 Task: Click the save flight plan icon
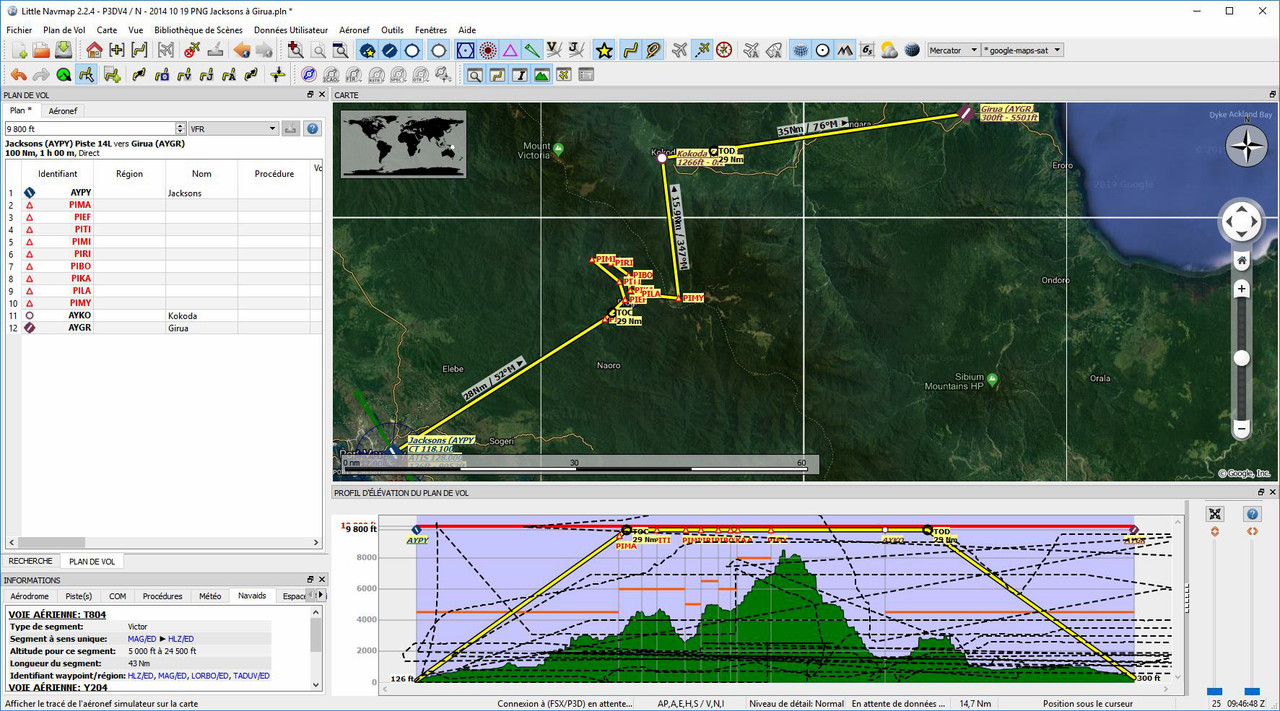64,50
